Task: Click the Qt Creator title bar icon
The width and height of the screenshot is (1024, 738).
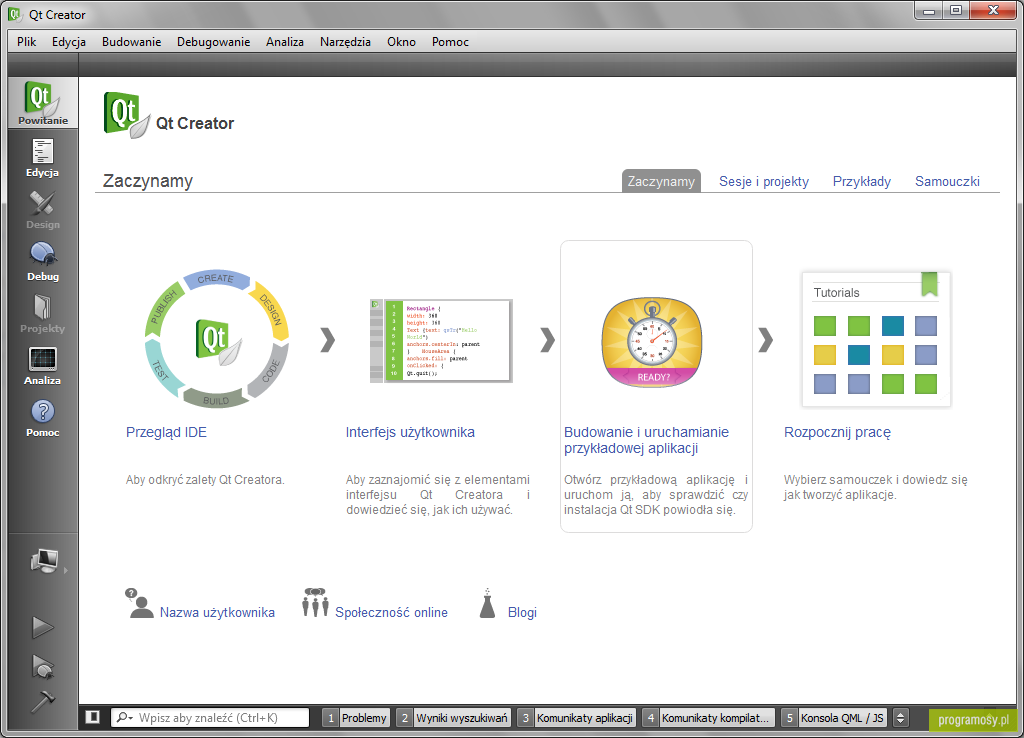Action: tap(15, 14)
